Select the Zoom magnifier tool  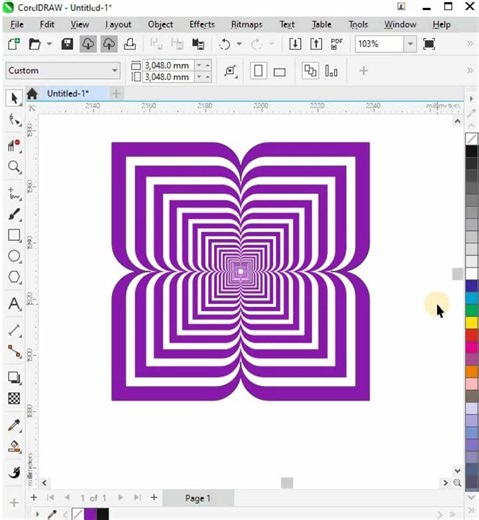[14, 167]
